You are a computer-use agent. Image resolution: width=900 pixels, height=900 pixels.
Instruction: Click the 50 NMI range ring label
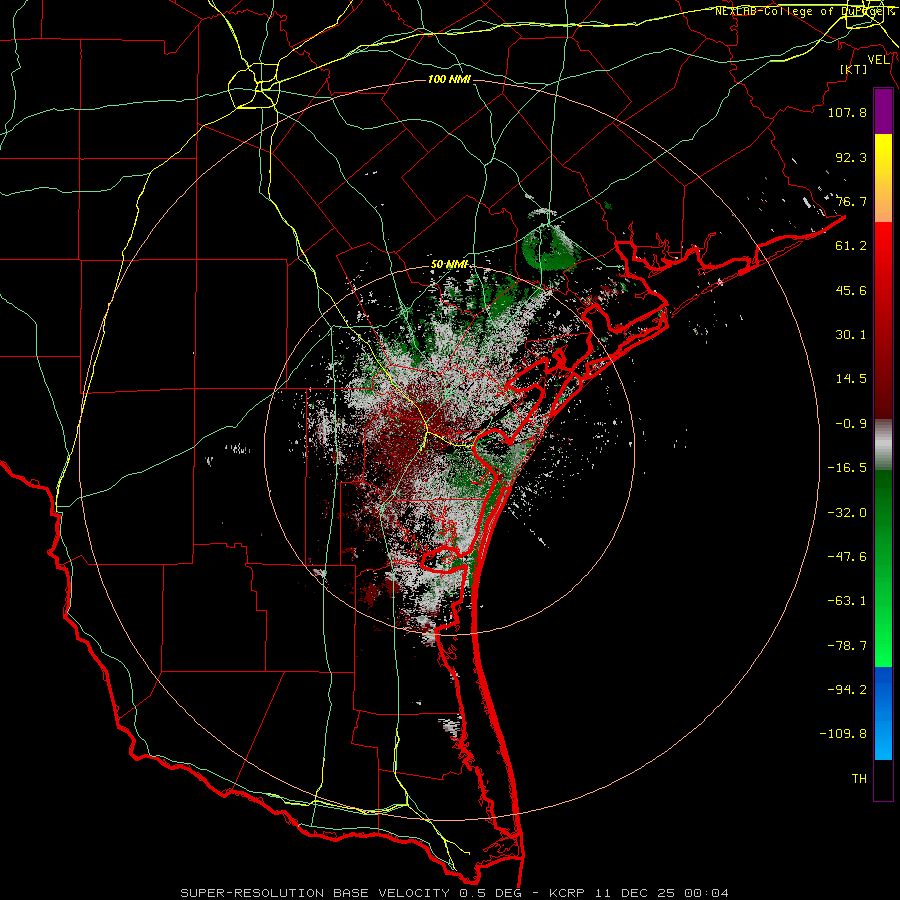(x=449, y=264)
